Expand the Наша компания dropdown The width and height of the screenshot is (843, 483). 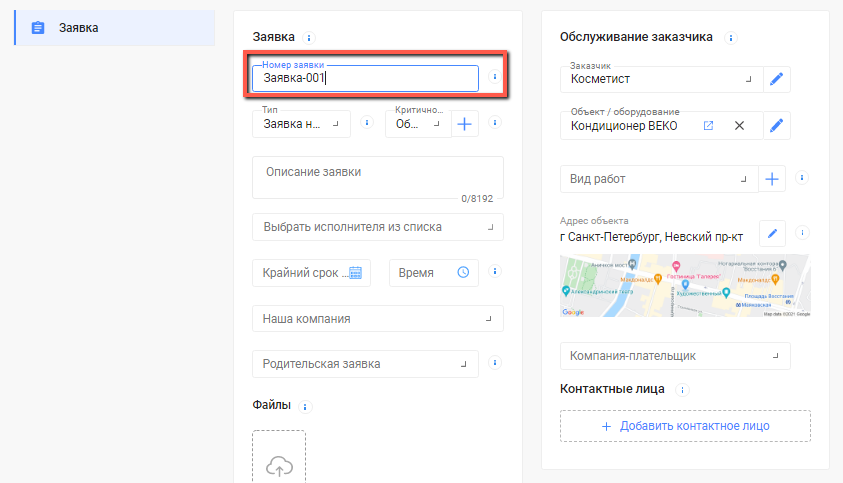point(377,318)
